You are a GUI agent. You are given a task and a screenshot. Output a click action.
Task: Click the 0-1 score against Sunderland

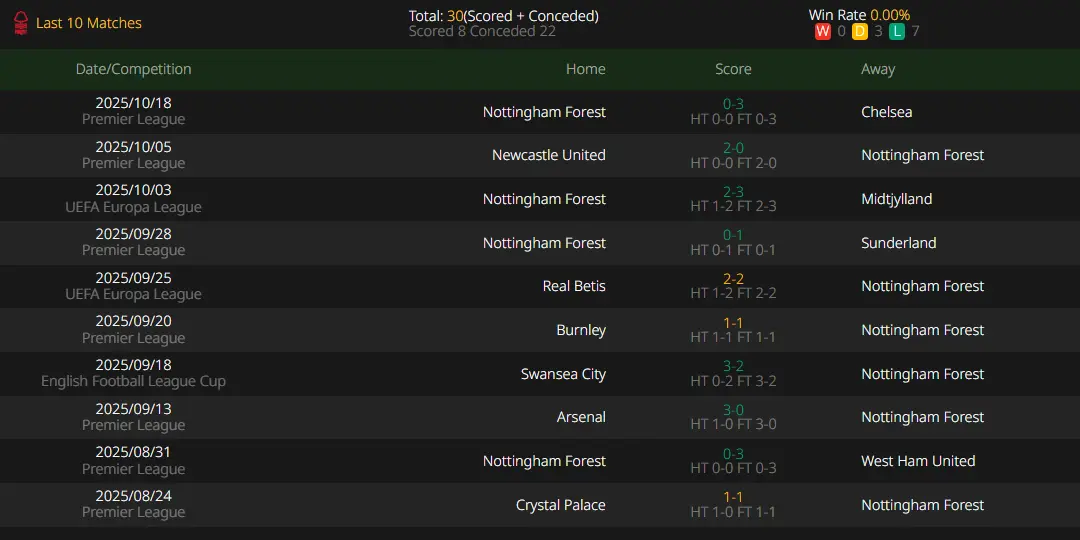[734, 235]
